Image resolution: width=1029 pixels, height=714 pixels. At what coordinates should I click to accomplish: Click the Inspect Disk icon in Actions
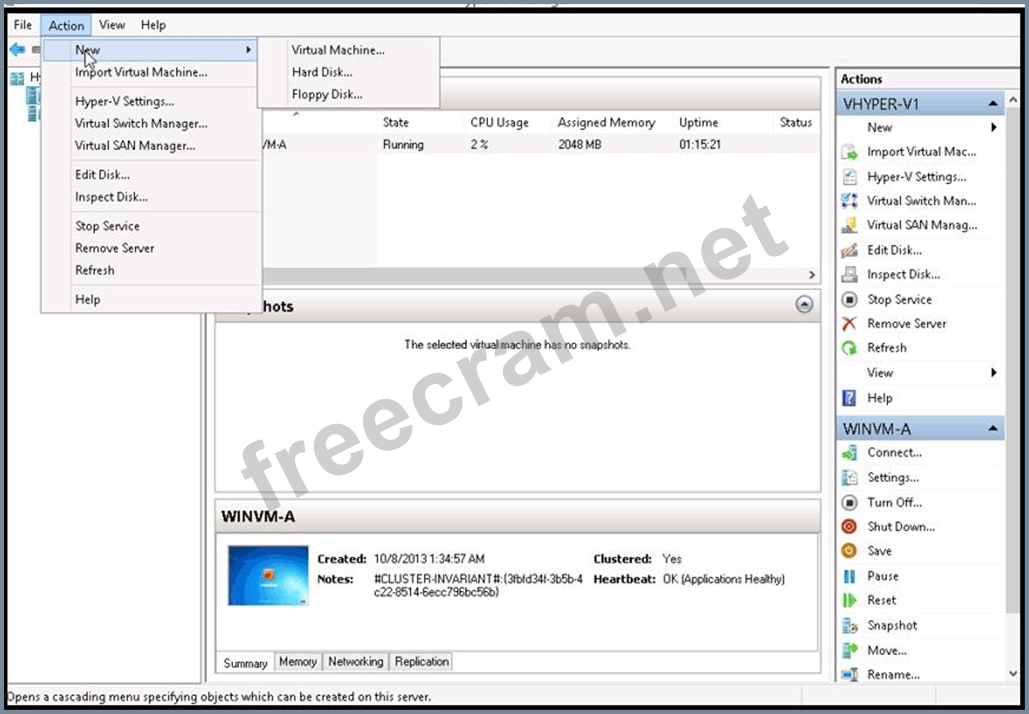tap(849, 274)
